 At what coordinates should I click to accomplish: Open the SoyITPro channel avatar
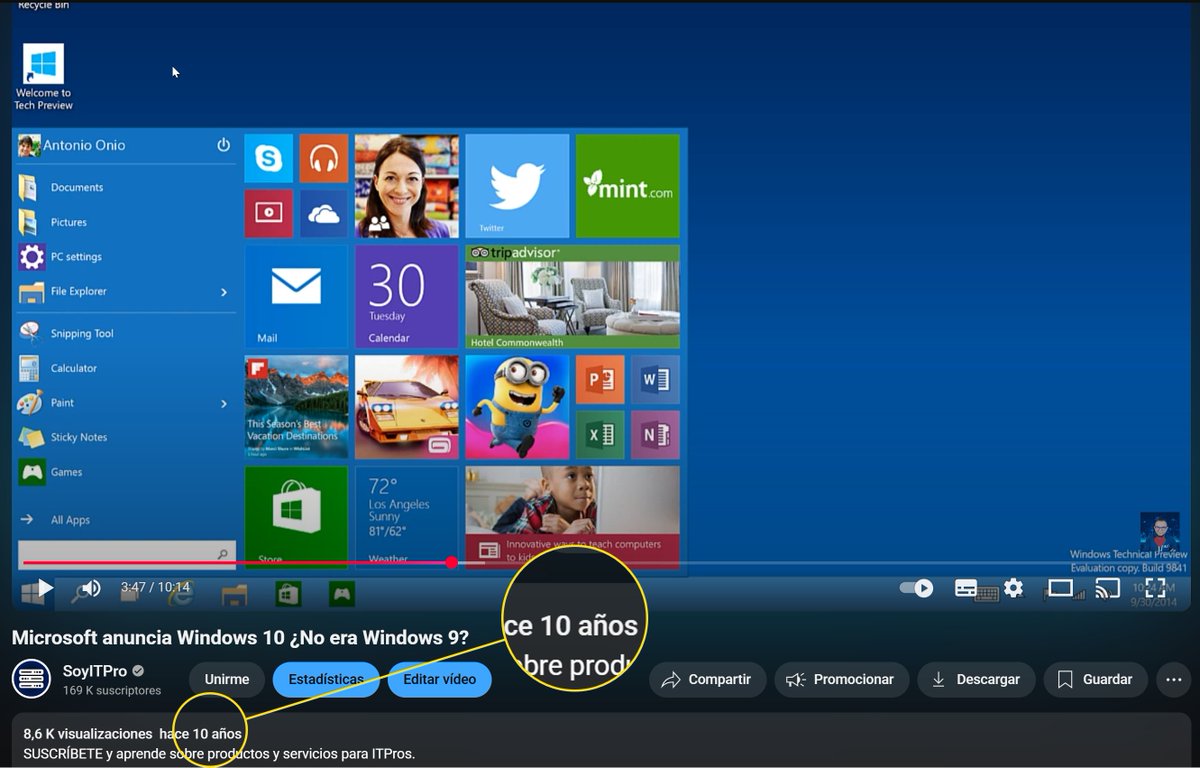pos(31,679)
